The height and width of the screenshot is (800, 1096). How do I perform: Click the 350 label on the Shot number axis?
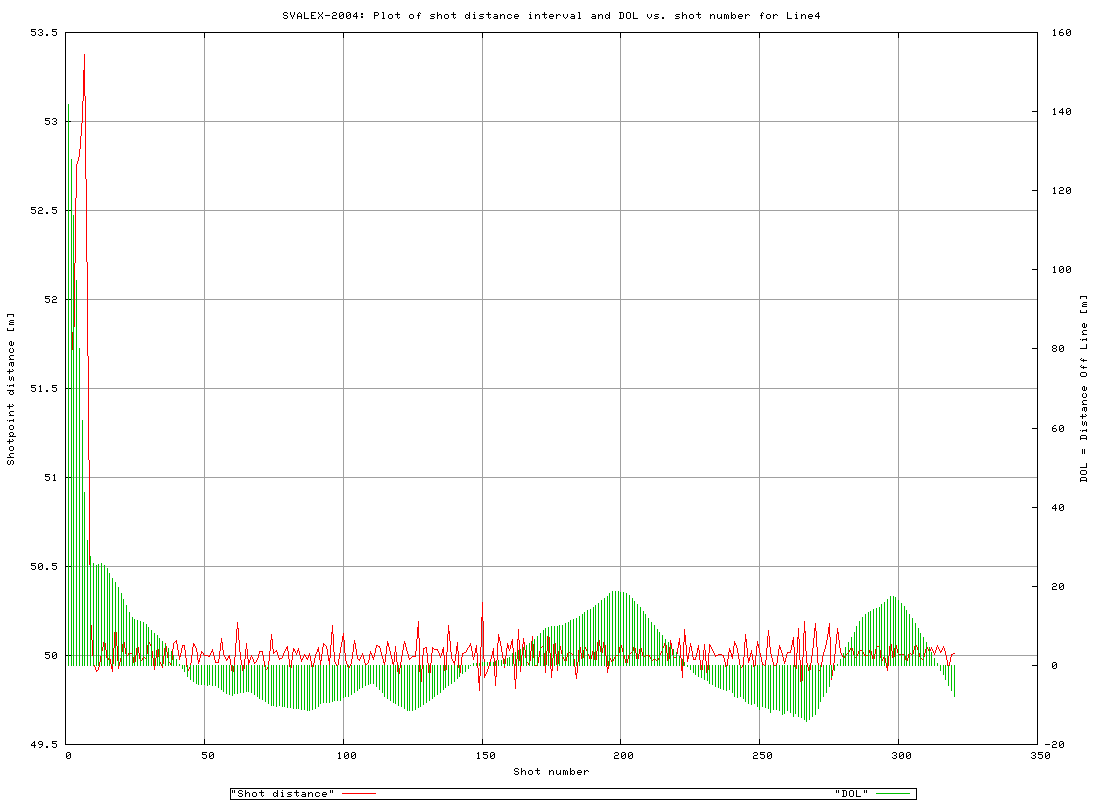tap(1040, 753)
